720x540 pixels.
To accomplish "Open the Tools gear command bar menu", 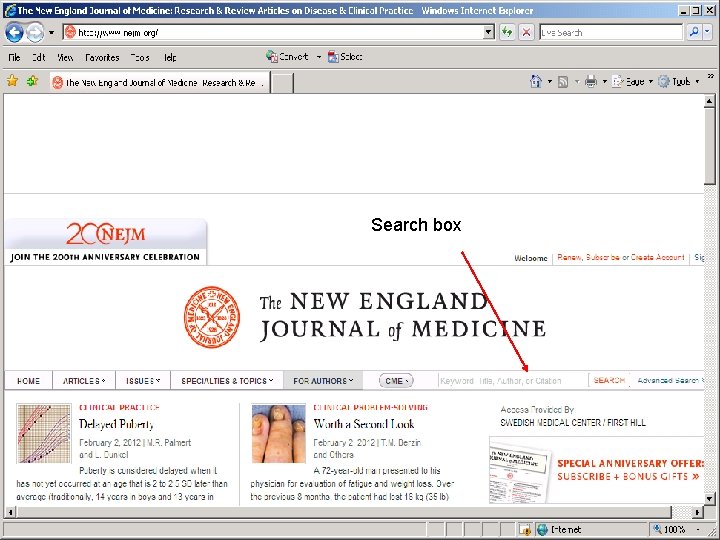I will pyautogui.click(x=679, y=82).
